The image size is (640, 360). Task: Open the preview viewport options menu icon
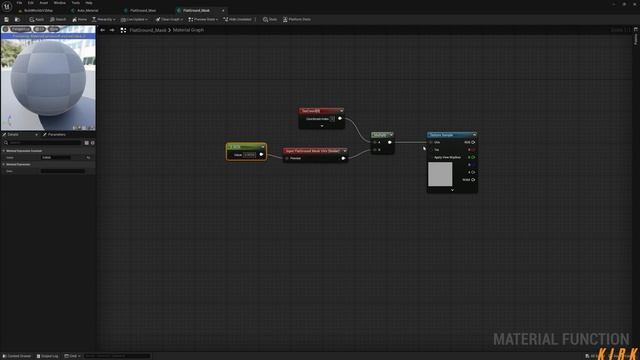[x=5, y=29]
